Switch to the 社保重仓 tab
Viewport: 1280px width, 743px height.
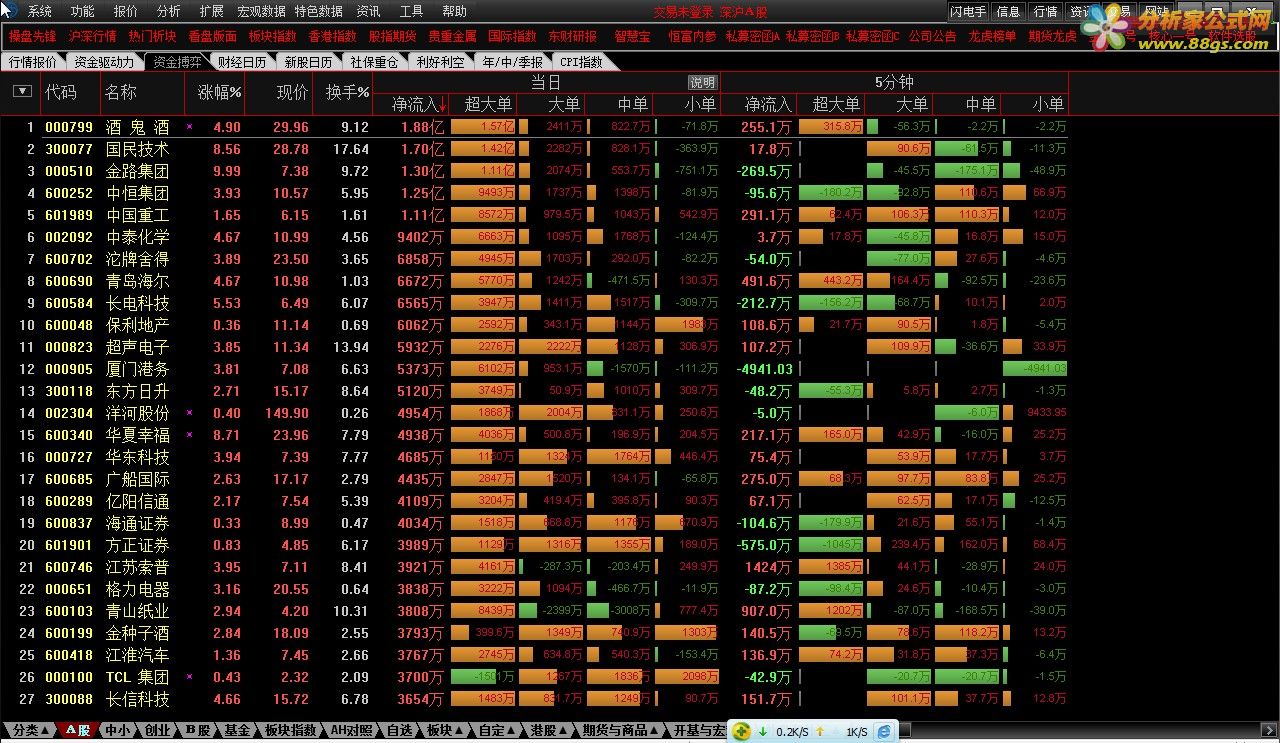pos(374,62)
